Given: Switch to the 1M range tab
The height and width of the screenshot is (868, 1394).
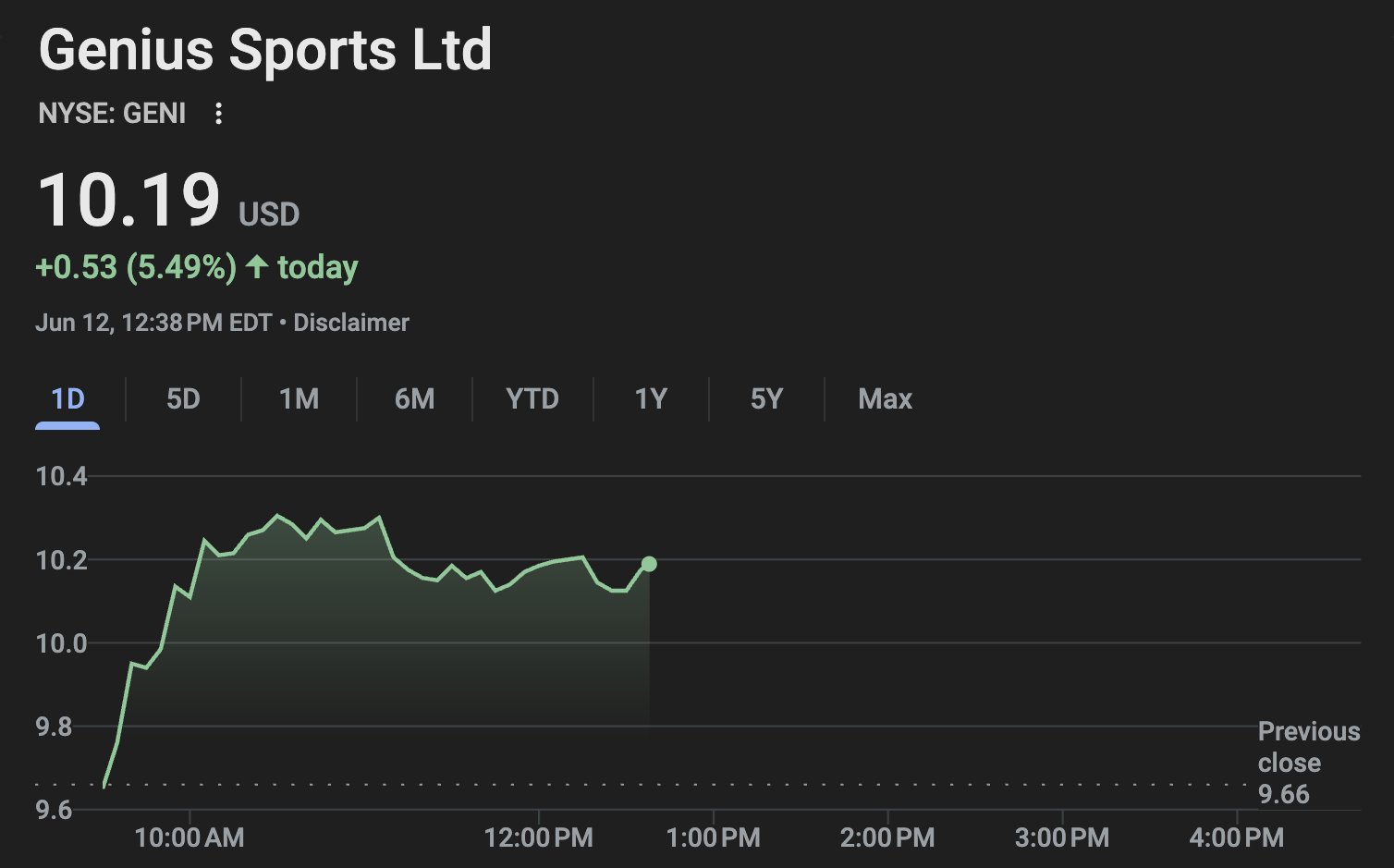Looking at the screenshot, I should 299,399.
